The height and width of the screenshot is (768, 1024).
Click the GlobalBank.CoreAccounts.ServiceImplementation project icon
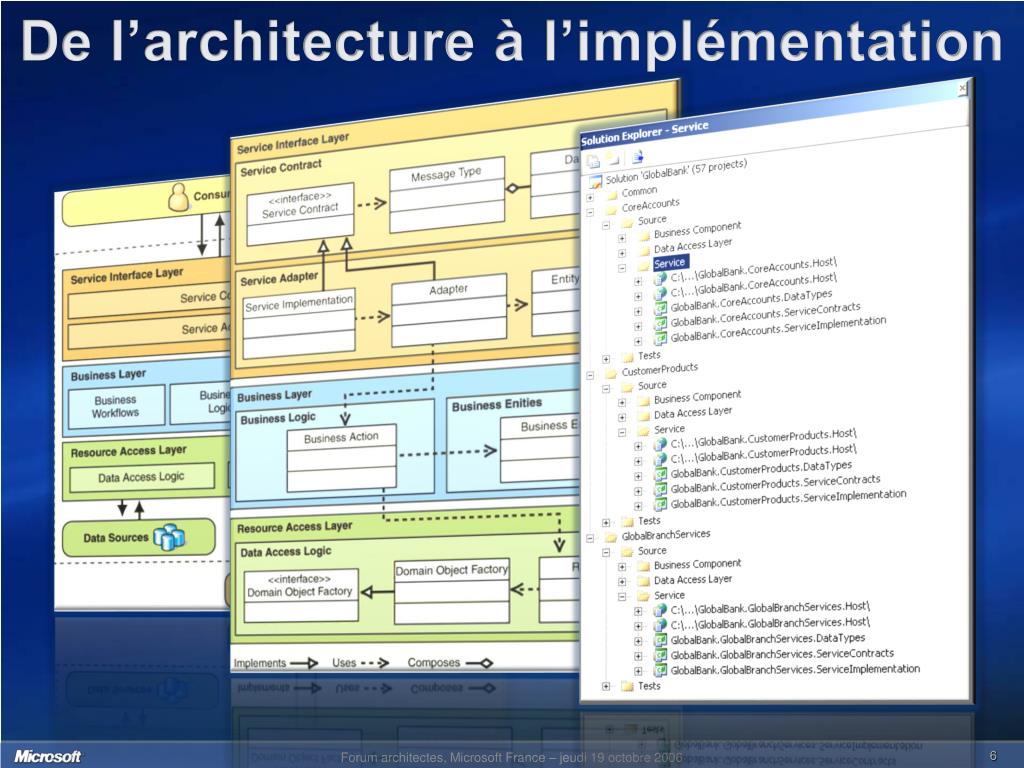(660, 338)
